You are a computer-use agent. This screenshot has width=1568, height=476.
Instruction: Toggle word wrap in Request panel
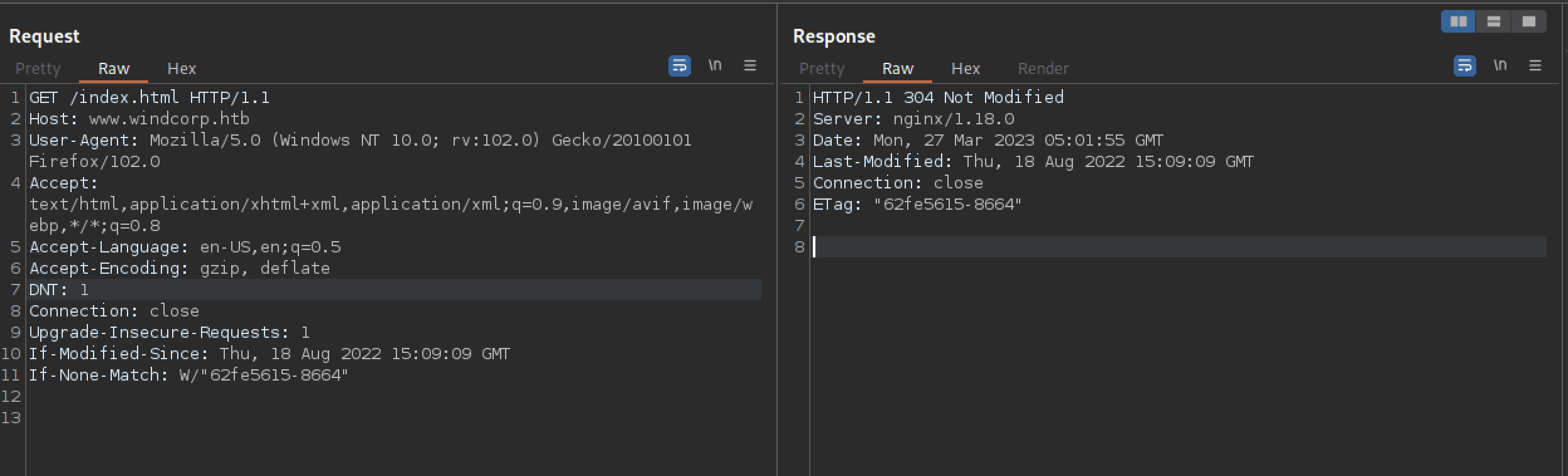pos(679,66)
